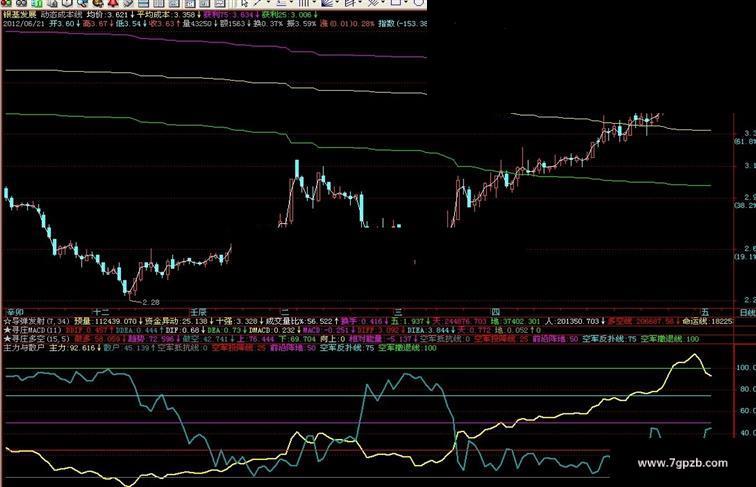The height and width of the screenshot is (487, 756).
Task: Click the 成交量比%:56.522 value
Action: tap(299, 321)
